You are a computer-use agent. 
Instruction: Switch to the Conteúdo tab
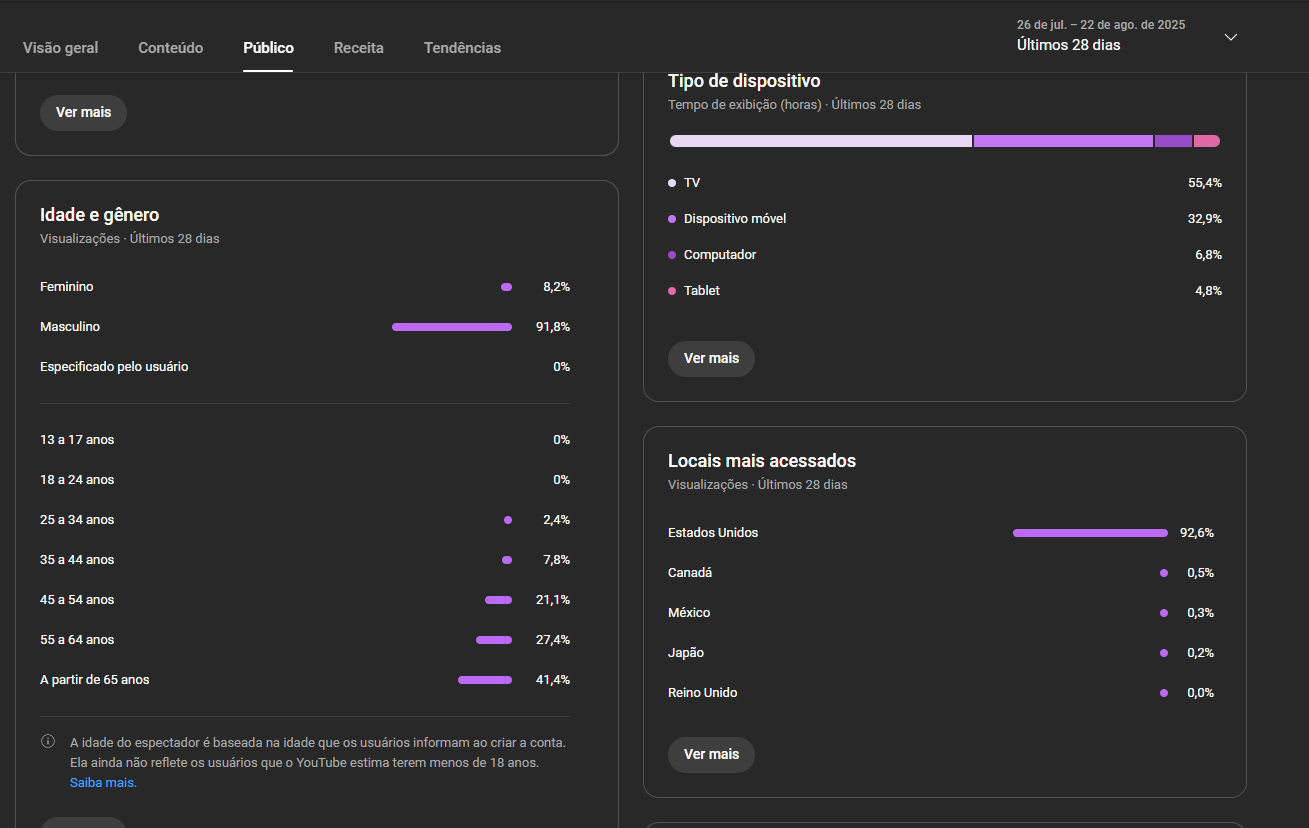[x=171, y=47]
